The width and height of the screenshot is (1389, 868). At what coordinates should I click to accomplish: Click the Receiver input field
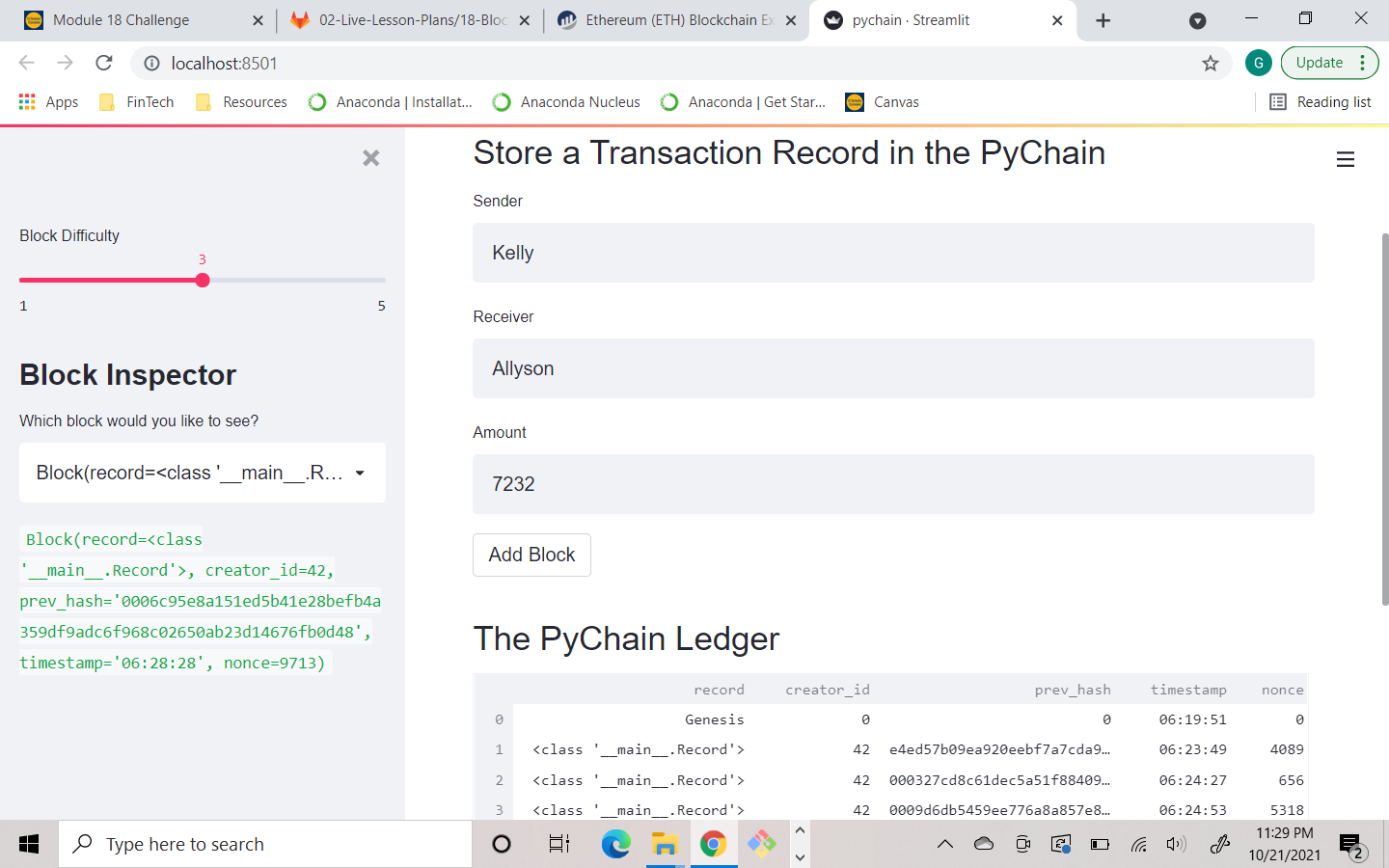(893, 368)
